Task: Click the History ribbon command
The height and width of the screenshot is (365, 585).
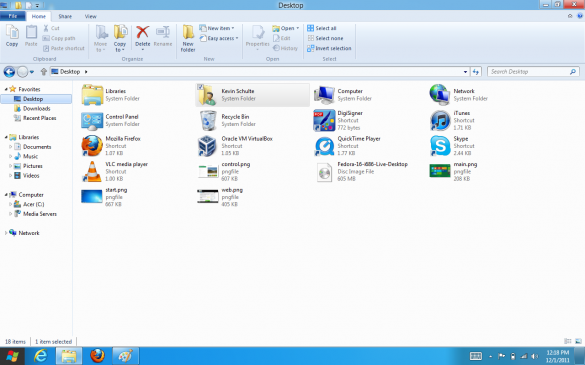Action: [x=285, y=48]
